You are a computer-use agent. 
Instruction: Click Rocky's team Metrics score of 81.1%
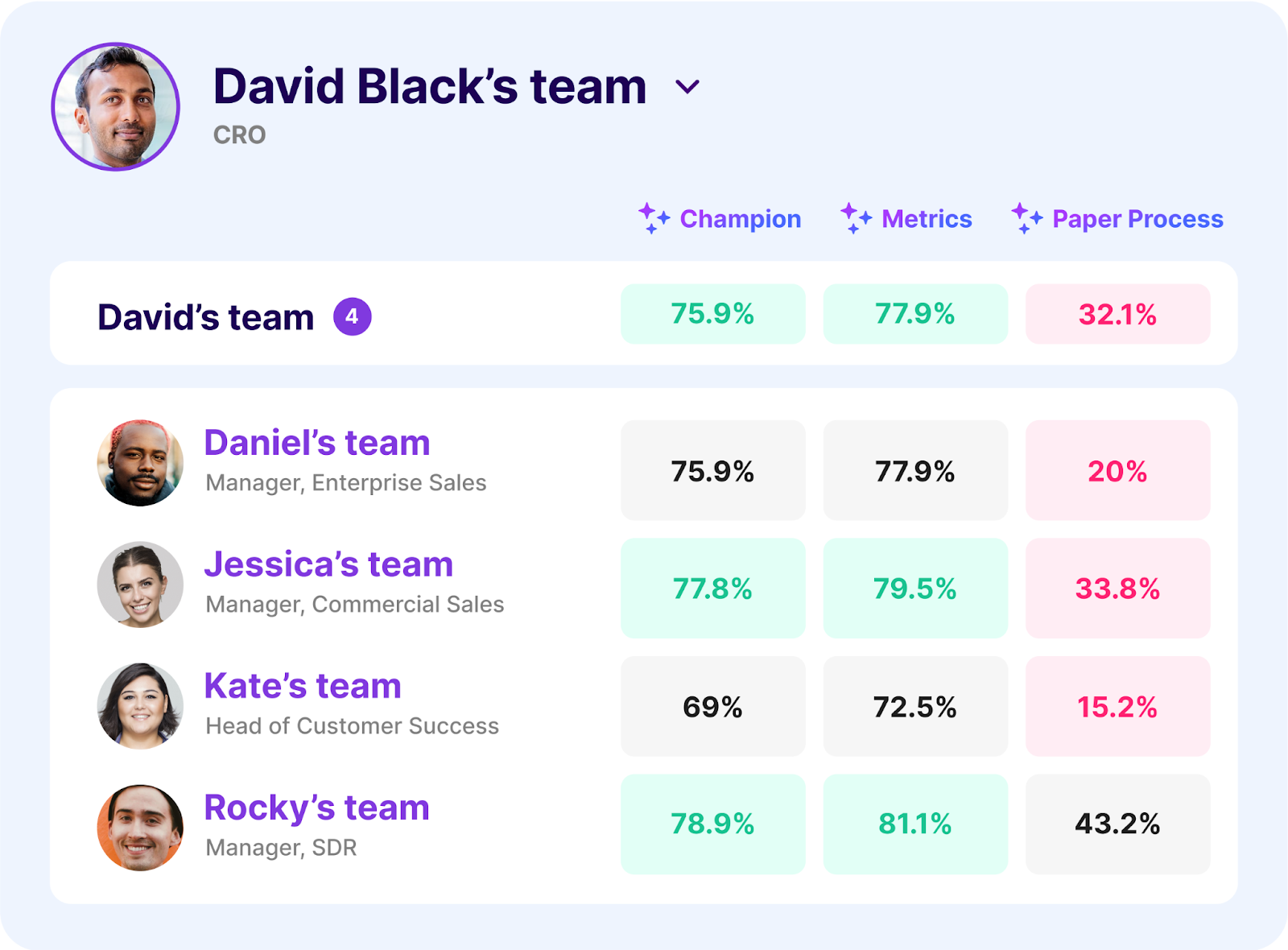915,824
